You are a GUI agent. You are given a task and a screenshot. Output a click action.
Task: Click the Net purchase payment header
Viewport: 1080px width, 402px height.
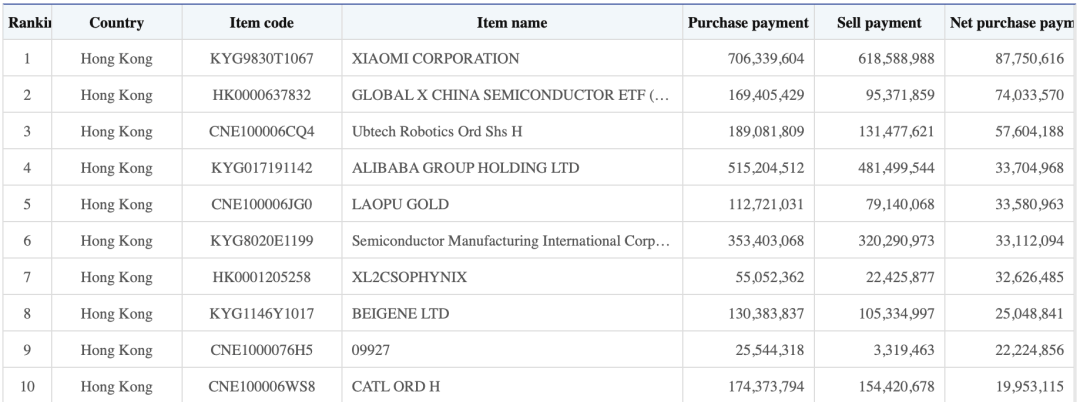point(1013,23)
